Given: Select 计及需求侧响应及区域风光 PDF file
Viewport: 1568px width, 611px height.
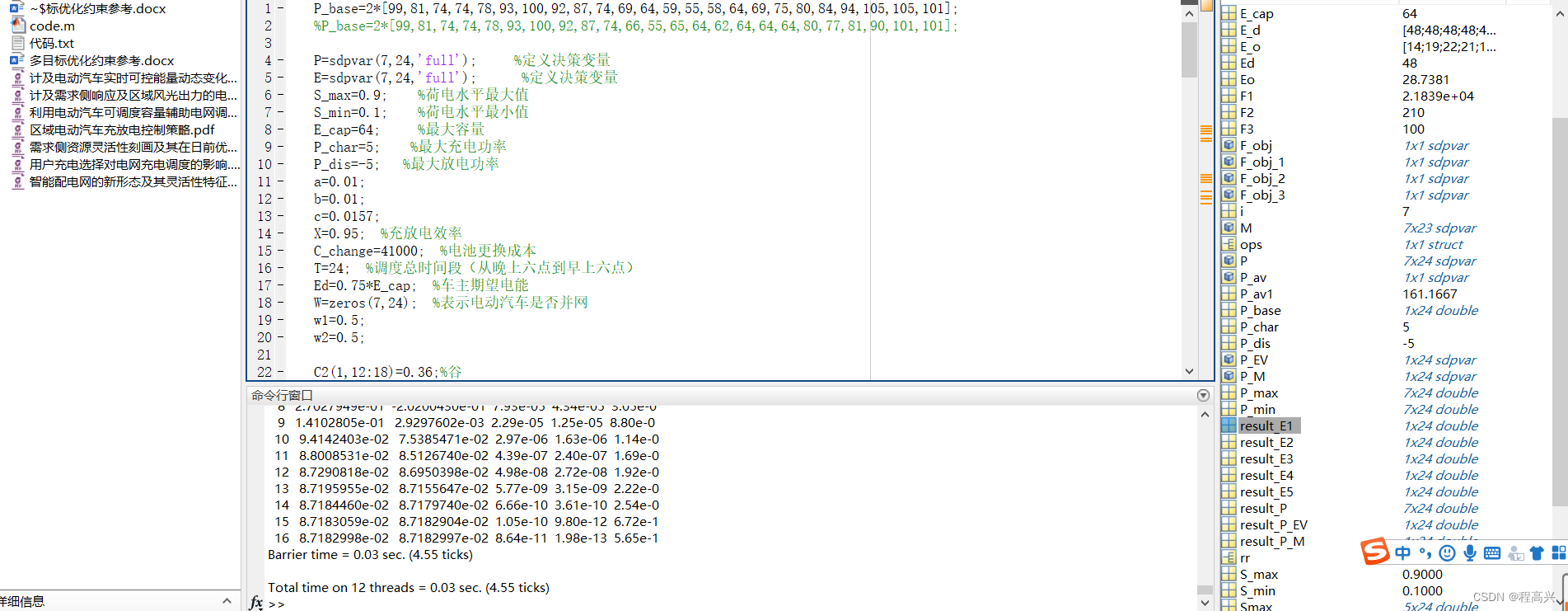Looking at the screenshot, I should [133, 95].
